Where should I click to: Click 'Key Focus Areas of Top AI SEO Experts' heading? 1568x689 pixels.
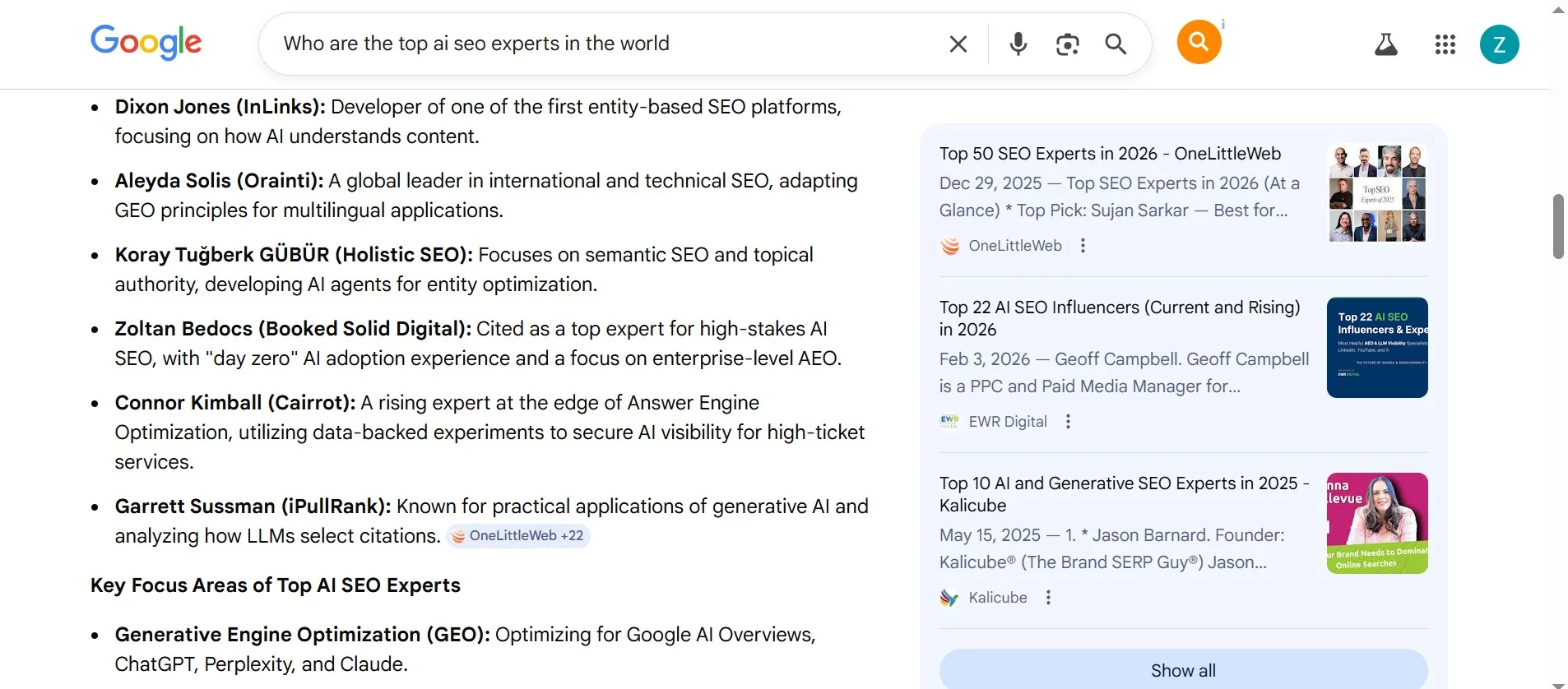tap(276, 585)
